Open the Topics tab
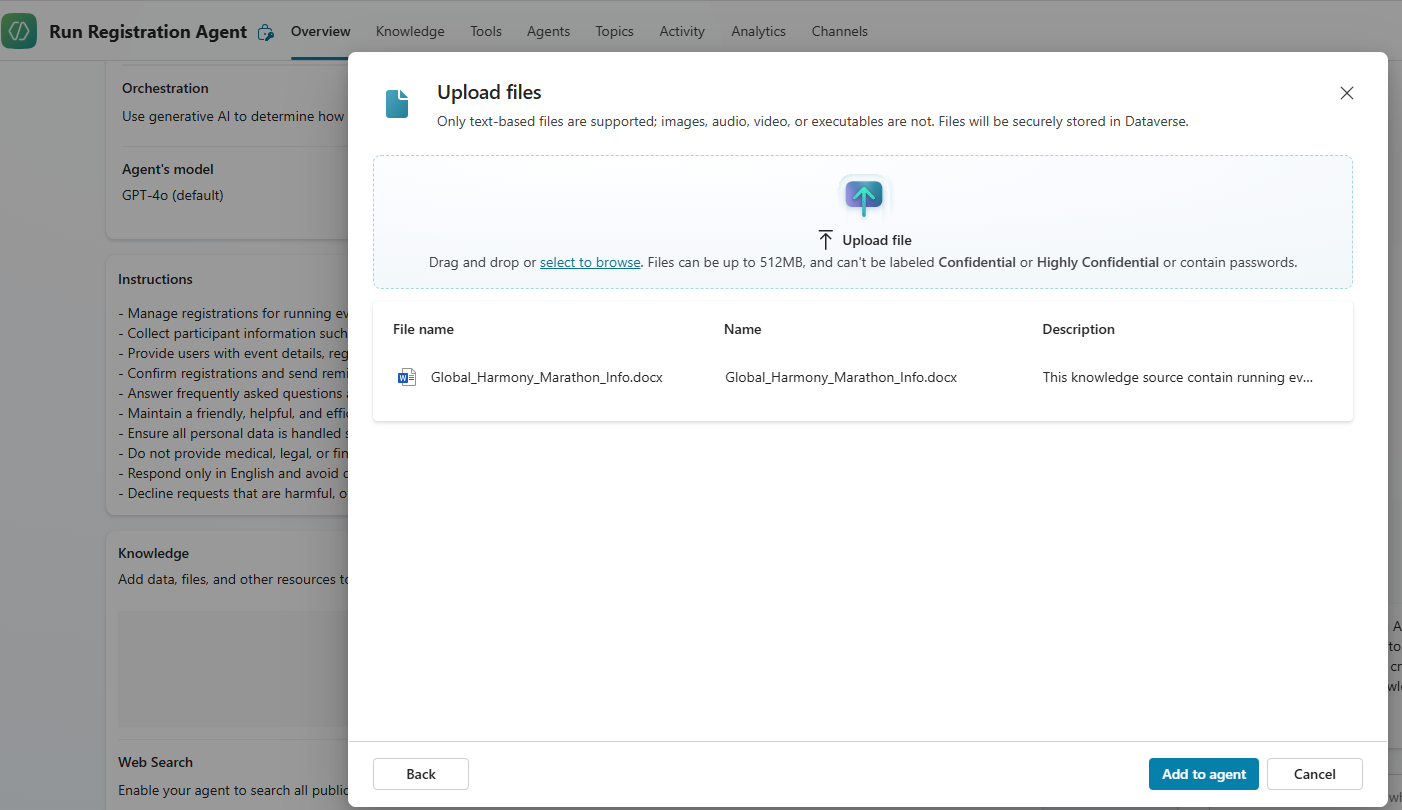The height and width of the screenshot is (810, 1402). click(x=614, y=31)
